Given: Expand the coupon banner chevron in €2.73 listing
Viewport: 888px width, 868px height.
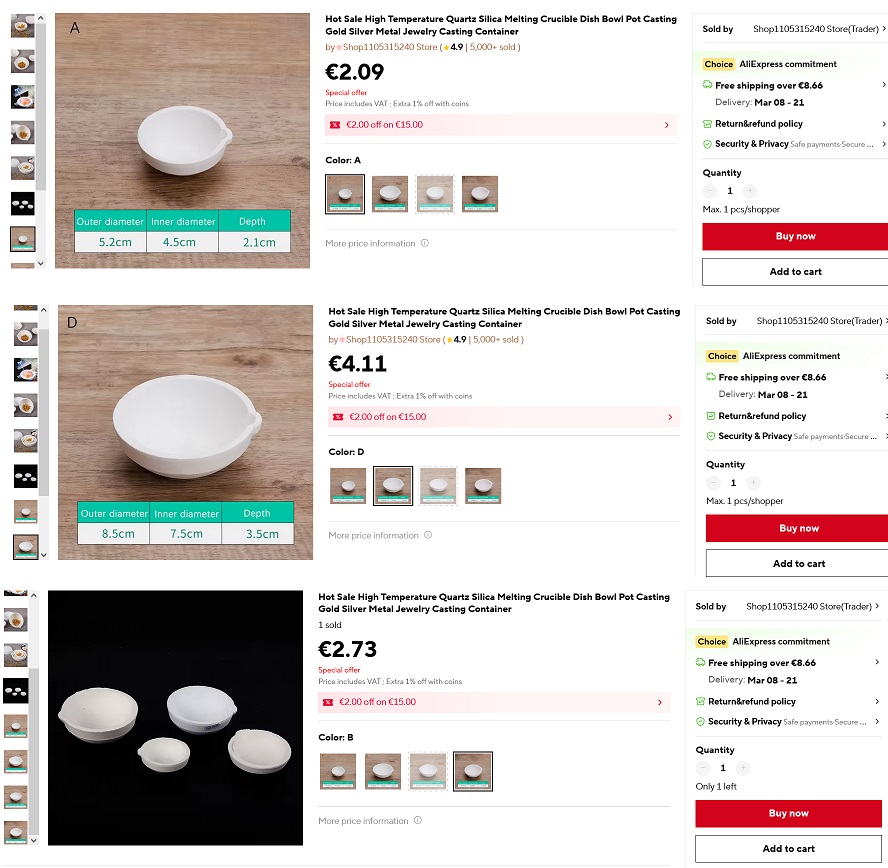Looking at the screenshot, I should coord(659,702).
